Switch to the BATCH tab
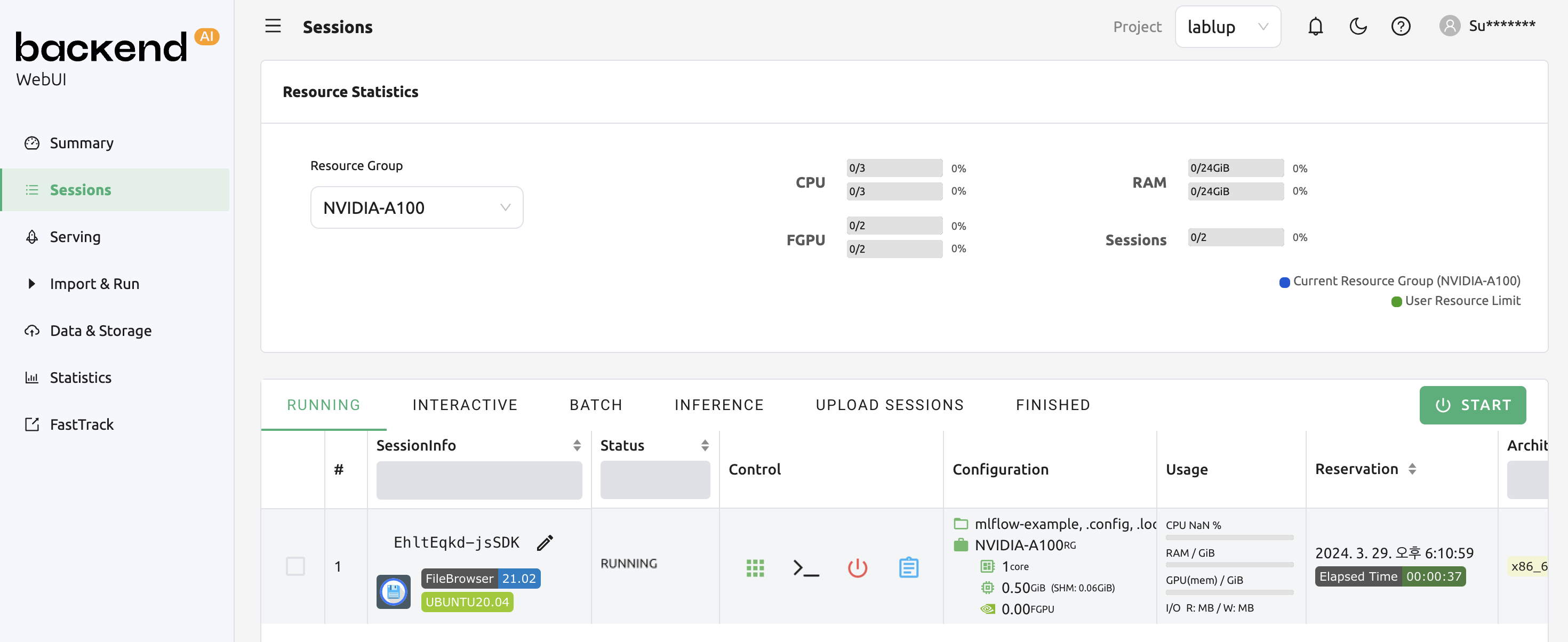This screenshot has height=642, width=1568. (596, 405)
